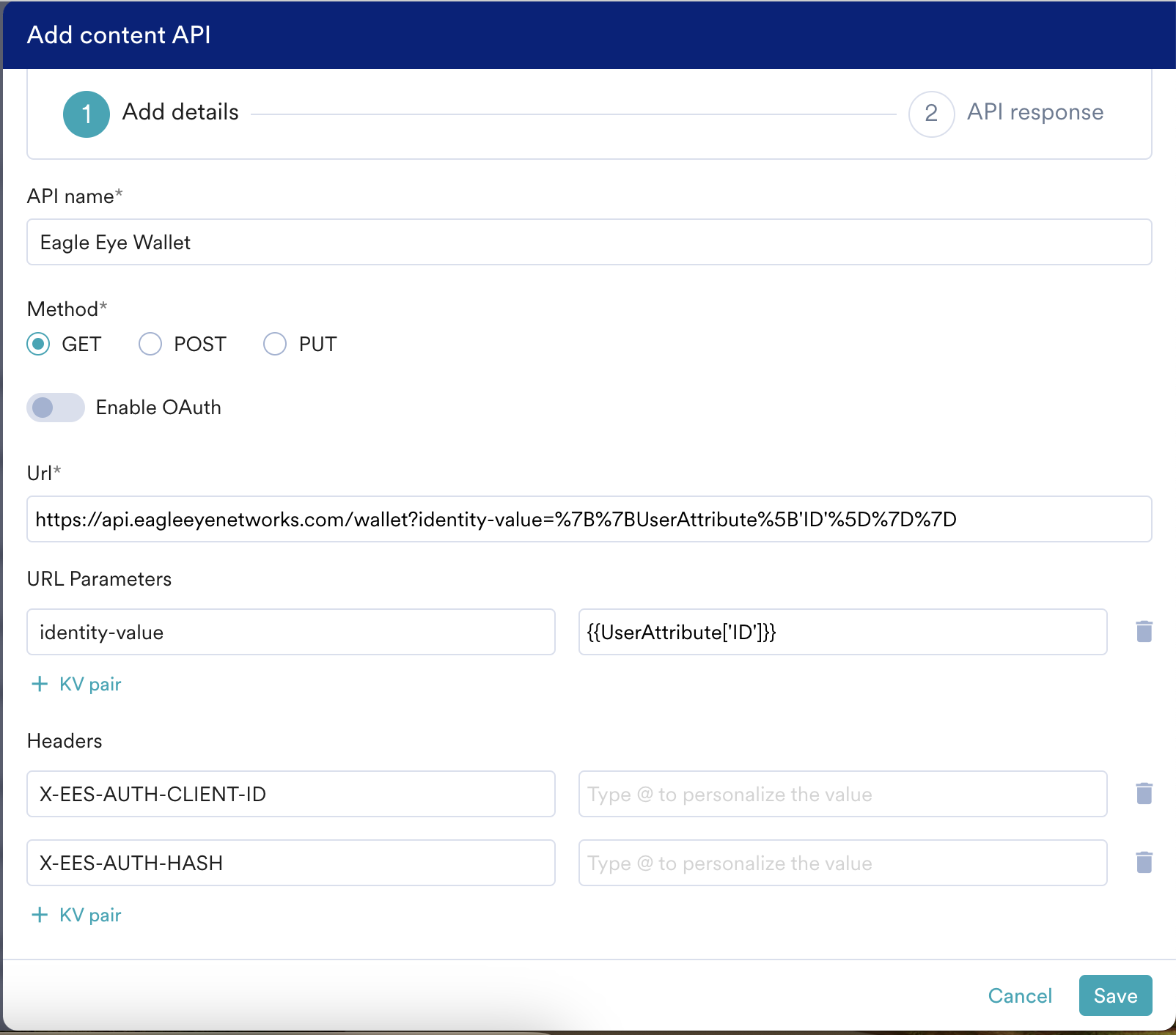Delete the X-EES-AUTH-CLIENT-ID header row
Viewport: 1176px width, 1035px height.
(x=1144, y=794)
